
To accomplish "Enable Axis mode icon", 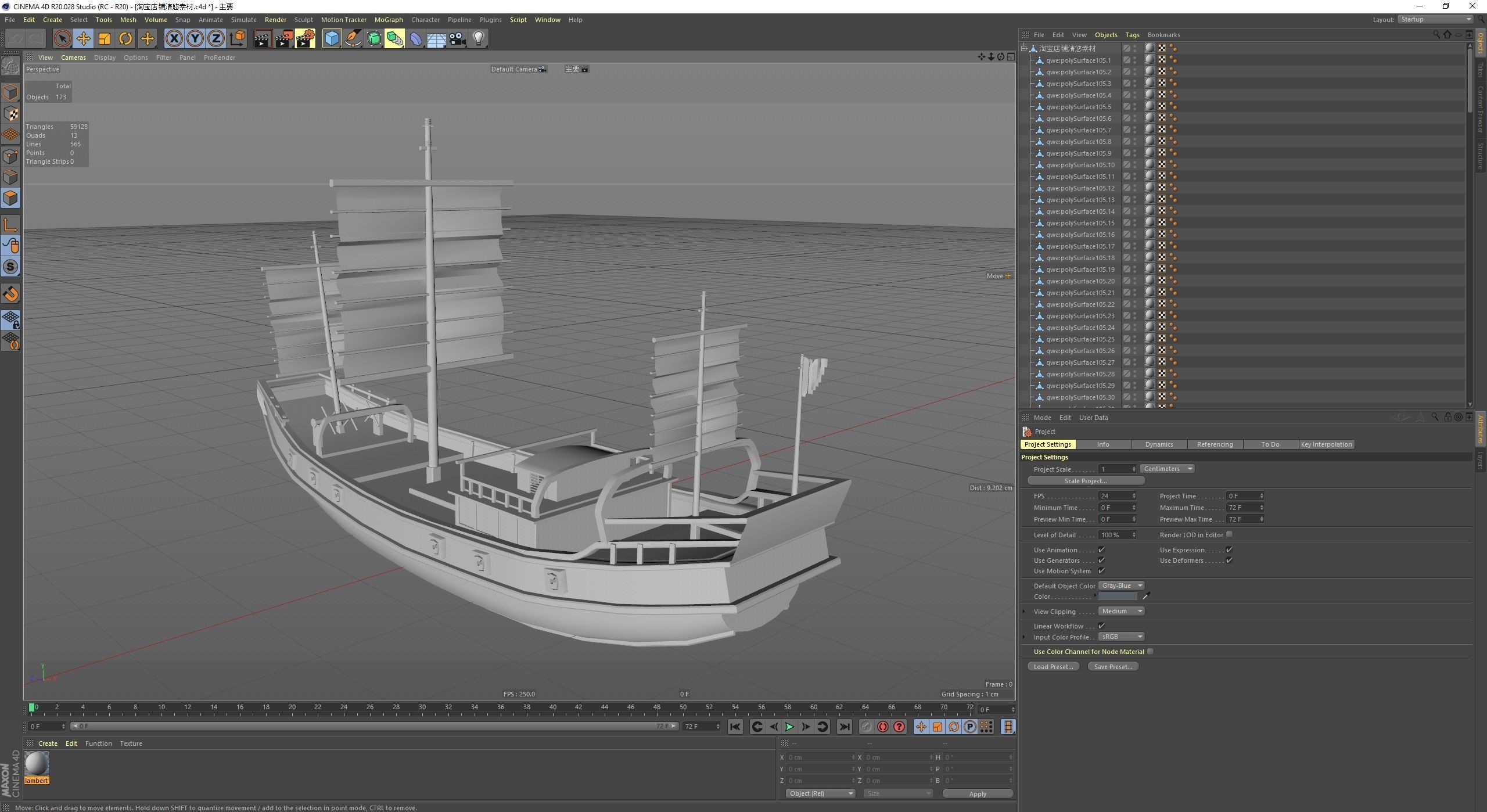I will pos(10,224).
